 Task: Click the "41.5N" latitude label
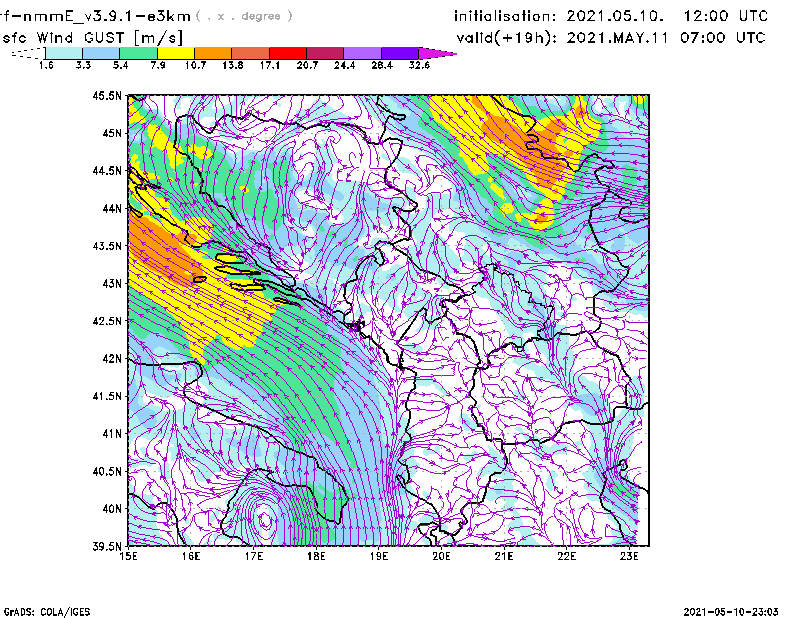pyautogui.click(x=107, y=396)
